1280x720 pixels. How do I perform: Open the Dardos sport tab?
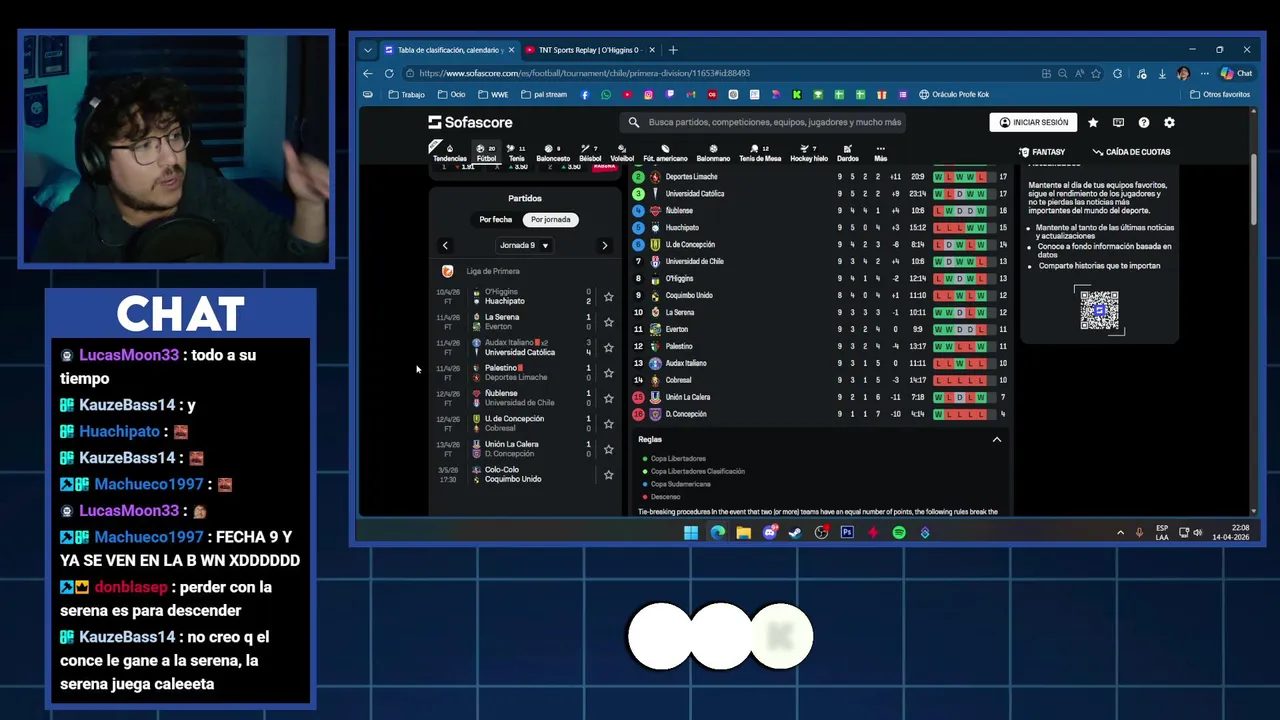pyautogui.click(x=847, y=153)
